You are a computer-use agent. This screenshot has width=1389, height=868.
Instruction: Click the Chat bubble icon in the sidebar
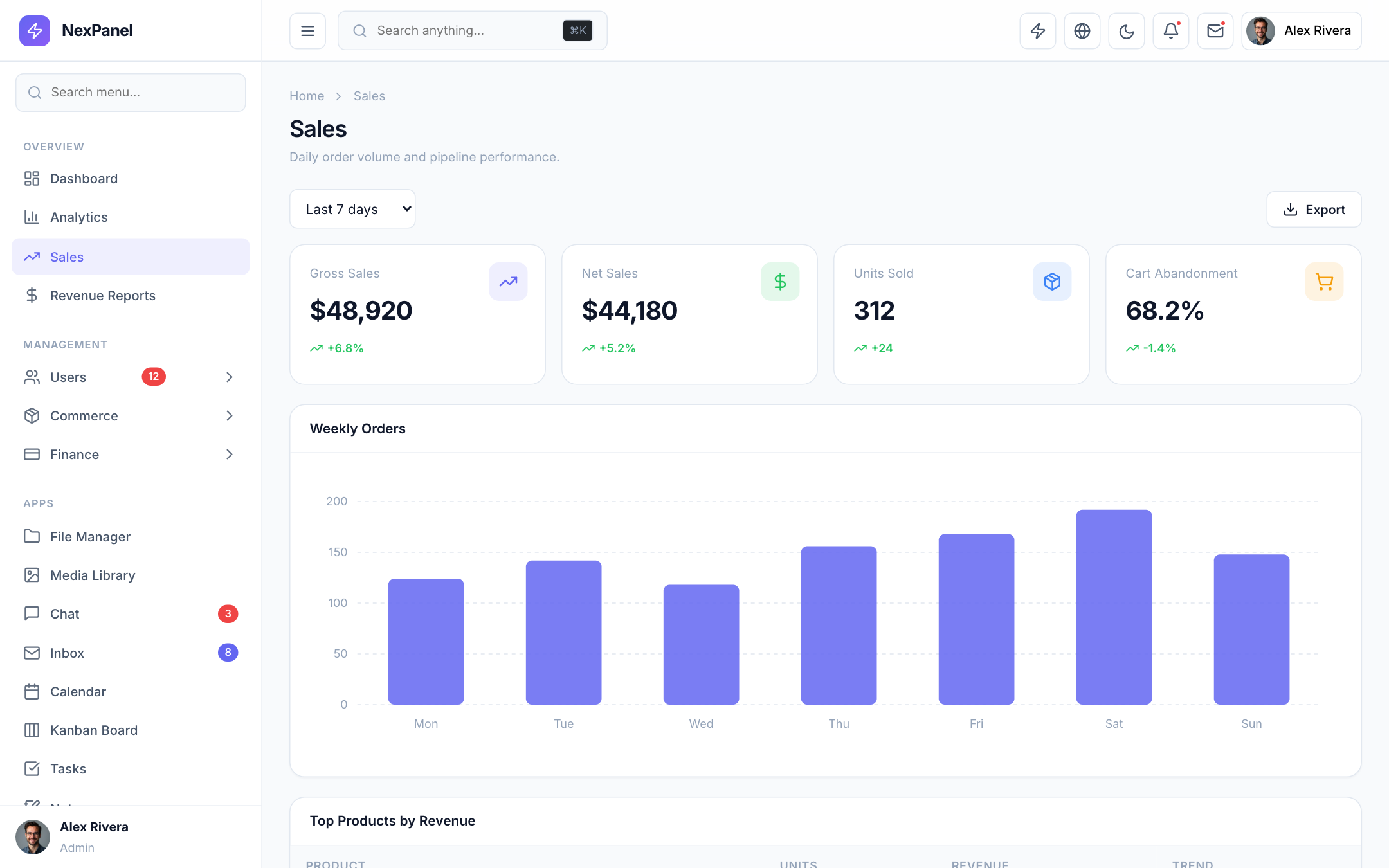click(32, 613)
